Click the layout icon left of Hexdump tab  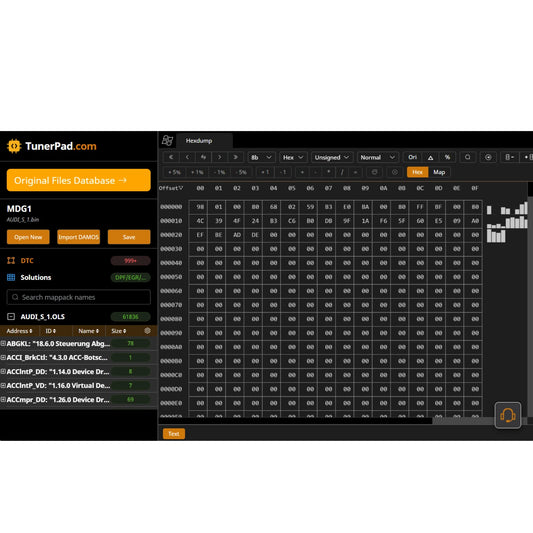pyautogui.click(x=167, y=140)
